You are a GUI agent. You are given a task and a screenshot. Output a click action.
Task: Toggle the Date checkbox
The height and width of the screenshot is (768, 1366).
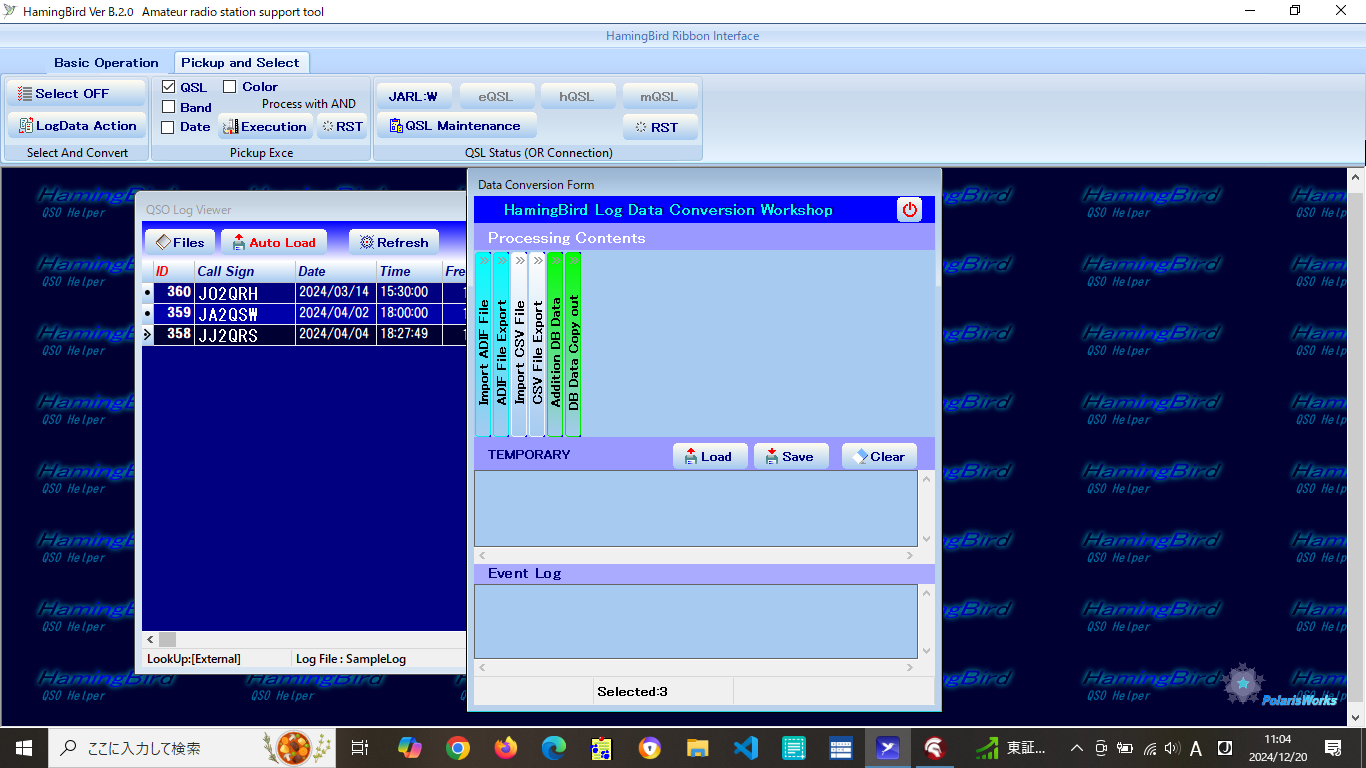click(168, 127)
